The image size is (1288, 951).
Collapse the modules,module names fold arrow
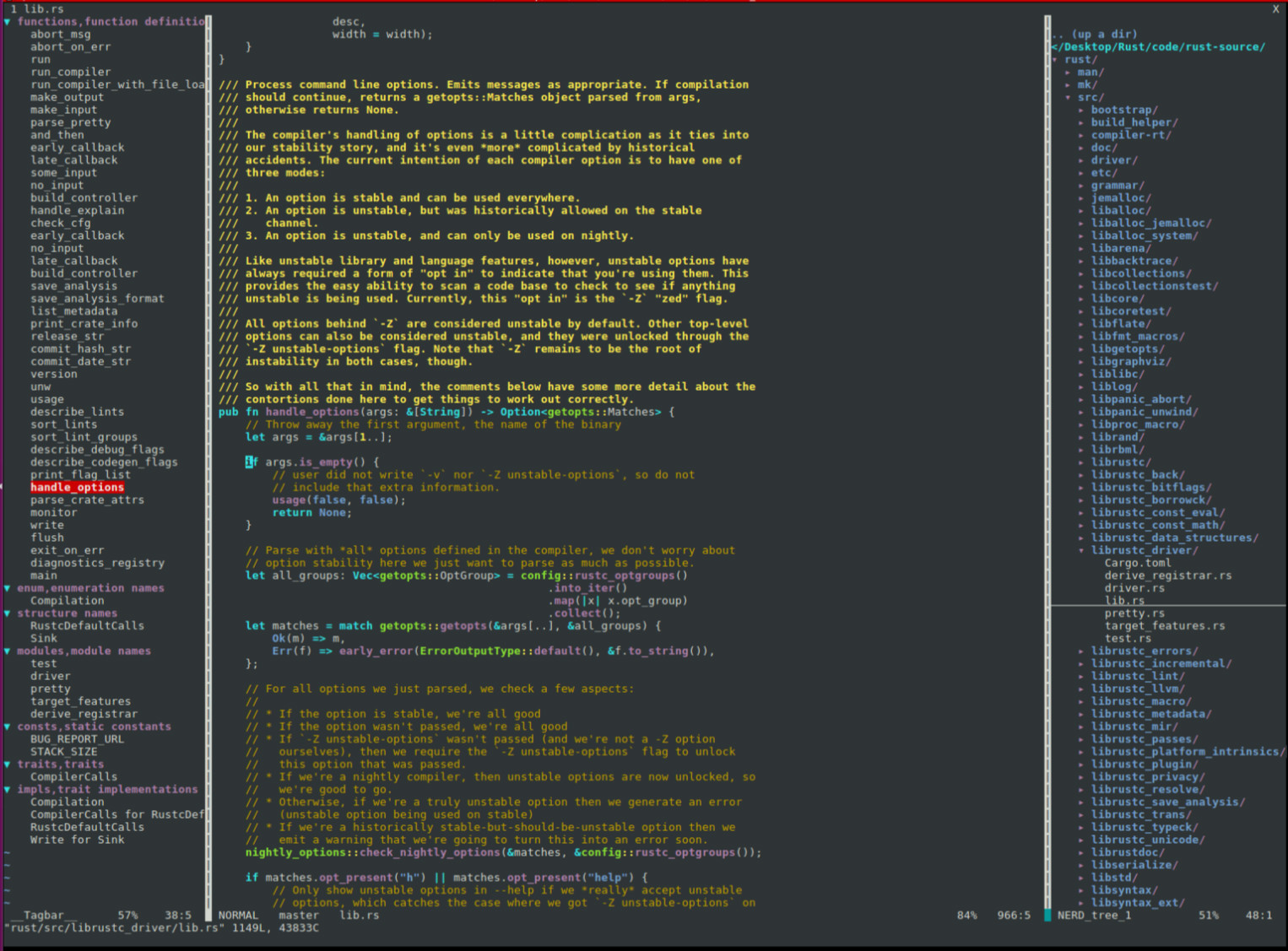[x=8, y=651]
